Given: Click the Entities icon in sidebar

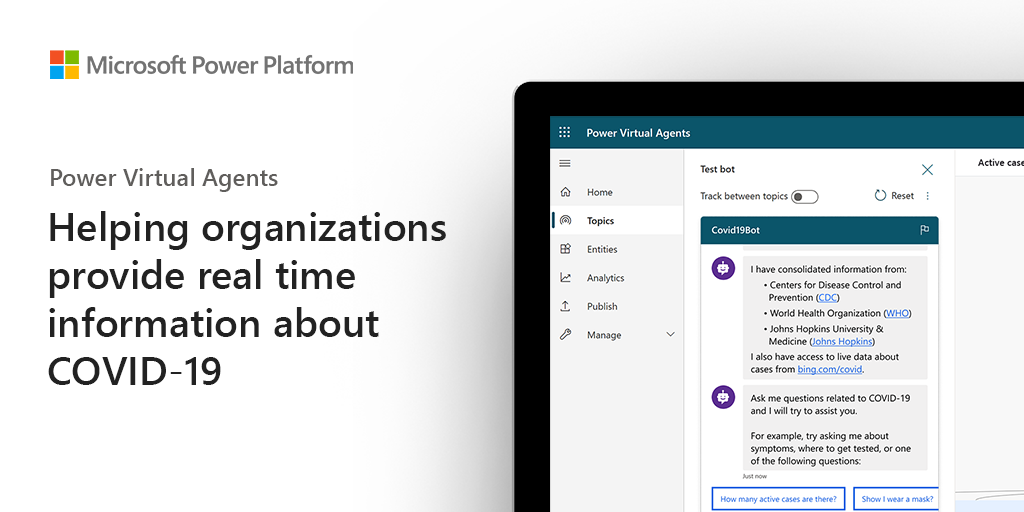Looking at the screenshot, I should 566,249.
